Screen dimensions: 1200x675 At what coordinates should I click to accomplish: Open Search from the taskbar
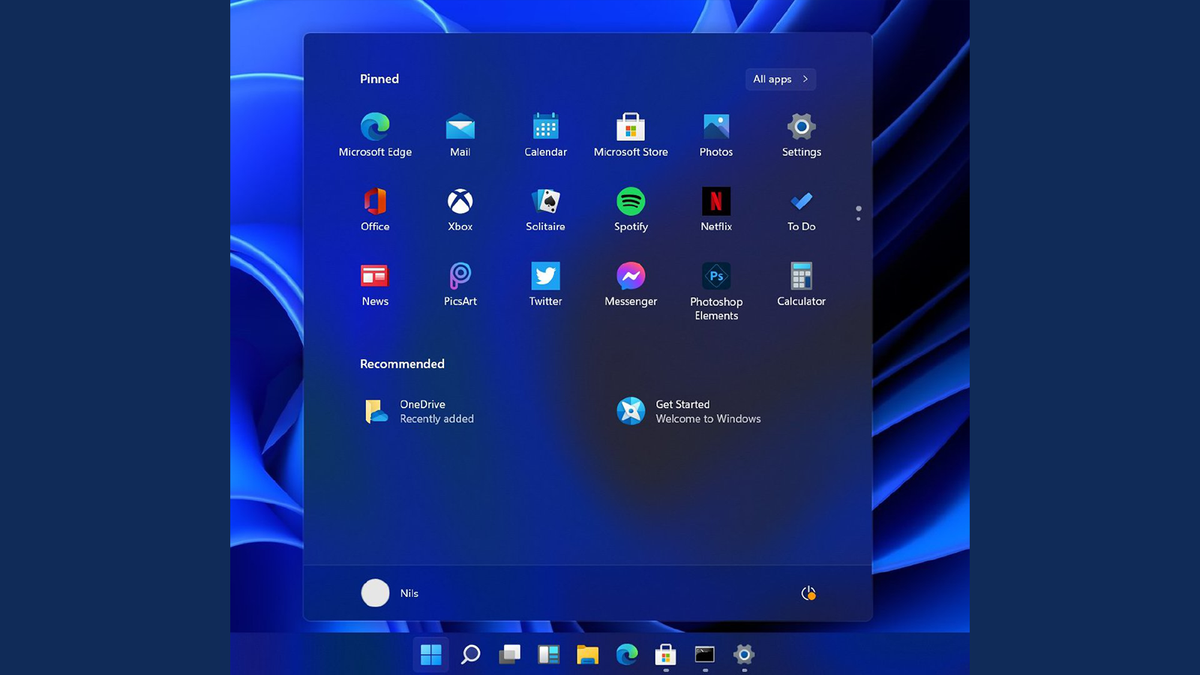(470, 655)
